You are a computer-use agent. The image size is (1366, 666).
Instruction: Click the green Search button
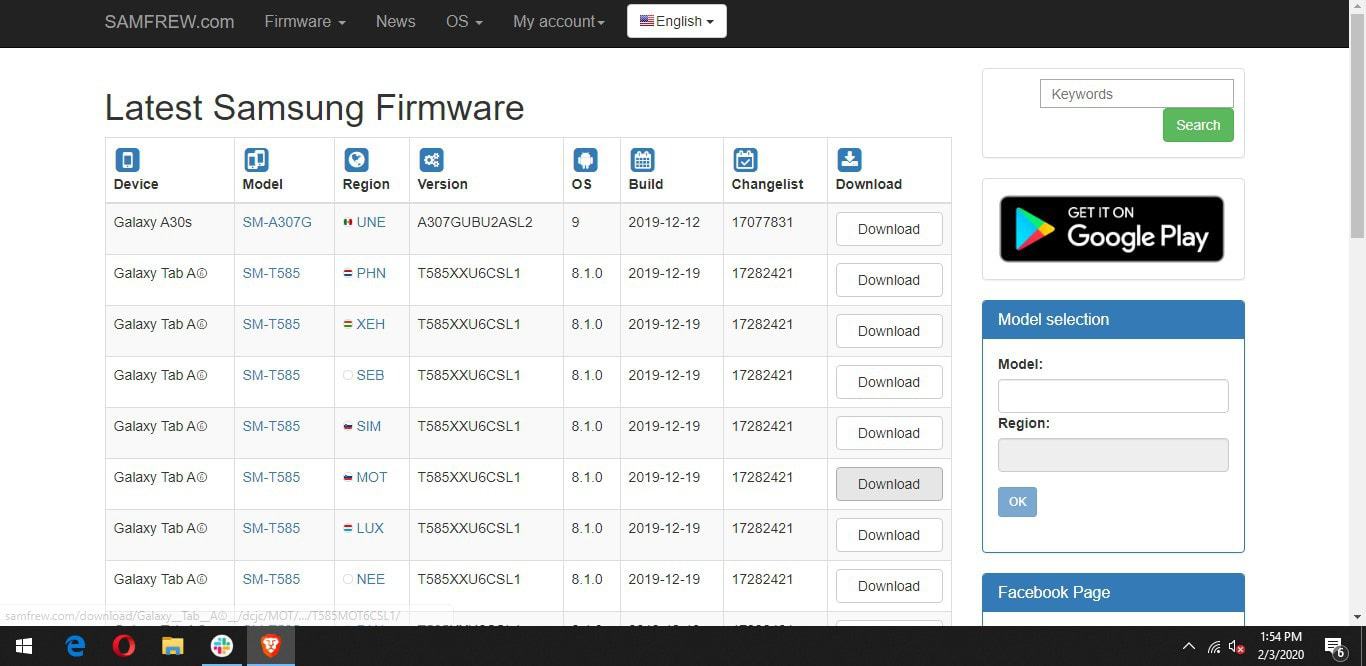[x=1198, y=125]
